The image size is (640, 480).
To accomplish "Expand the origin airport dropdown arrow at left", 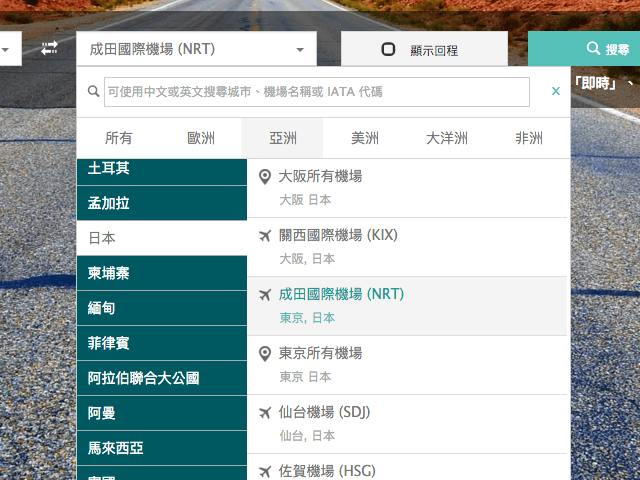I will (5, 49).
